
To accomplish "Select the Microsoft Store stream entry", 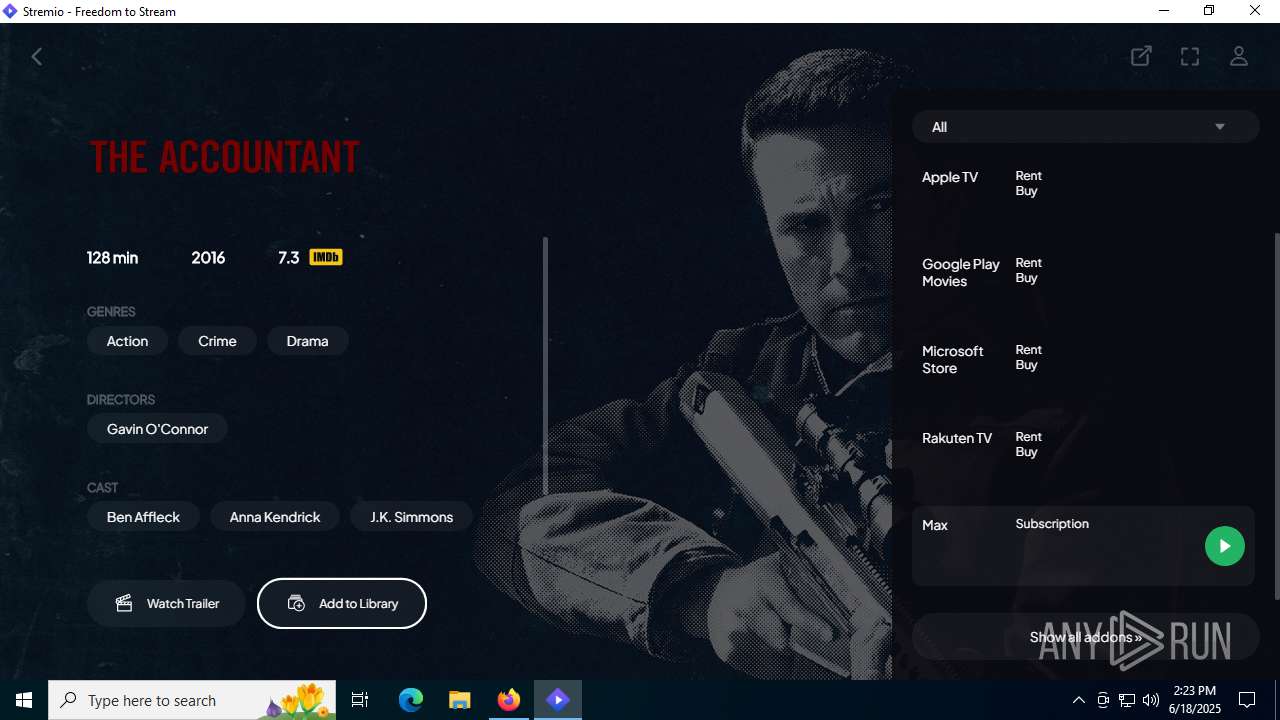I will [1083, 371].
